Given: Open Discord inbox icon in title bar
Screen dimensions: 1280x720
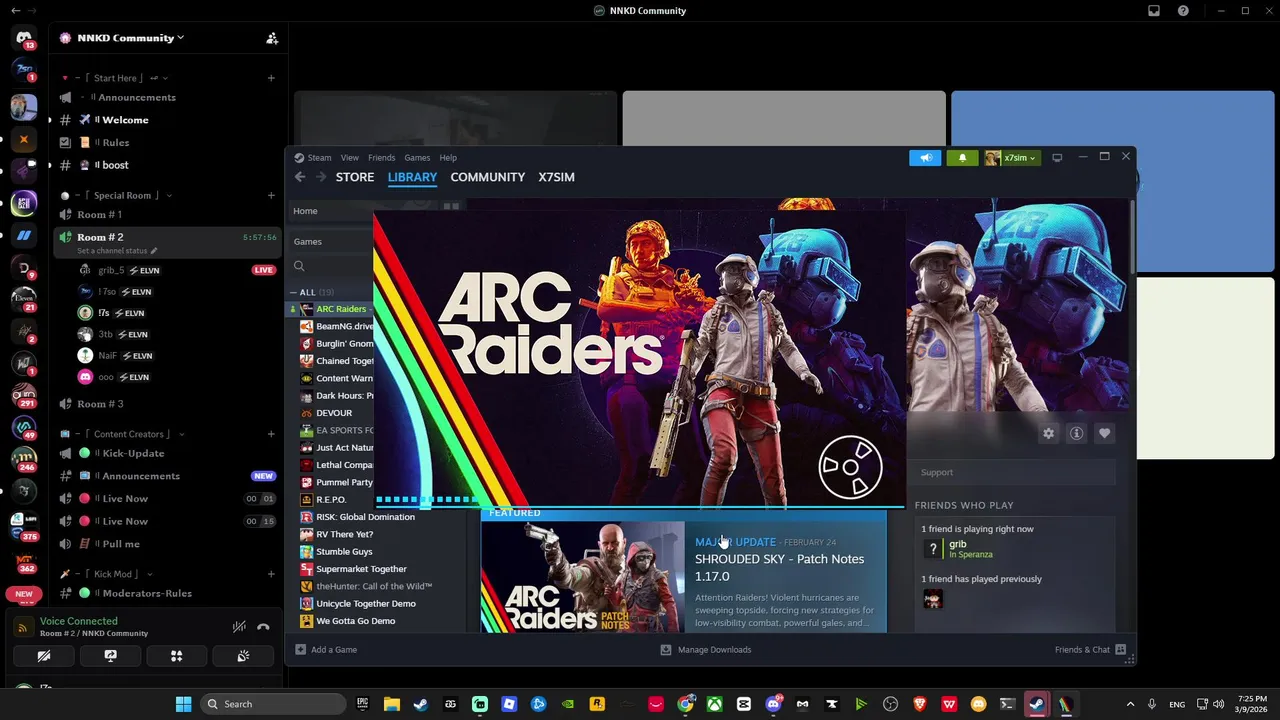Looking at the screenshot, I should point(1154,11).
